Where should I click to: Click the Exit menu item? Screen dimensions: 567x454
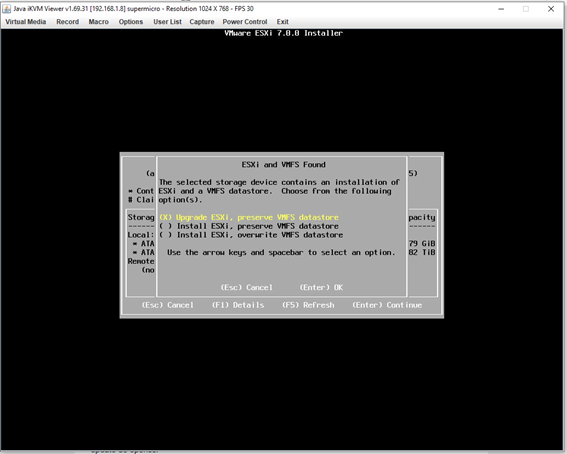[283, 22]
